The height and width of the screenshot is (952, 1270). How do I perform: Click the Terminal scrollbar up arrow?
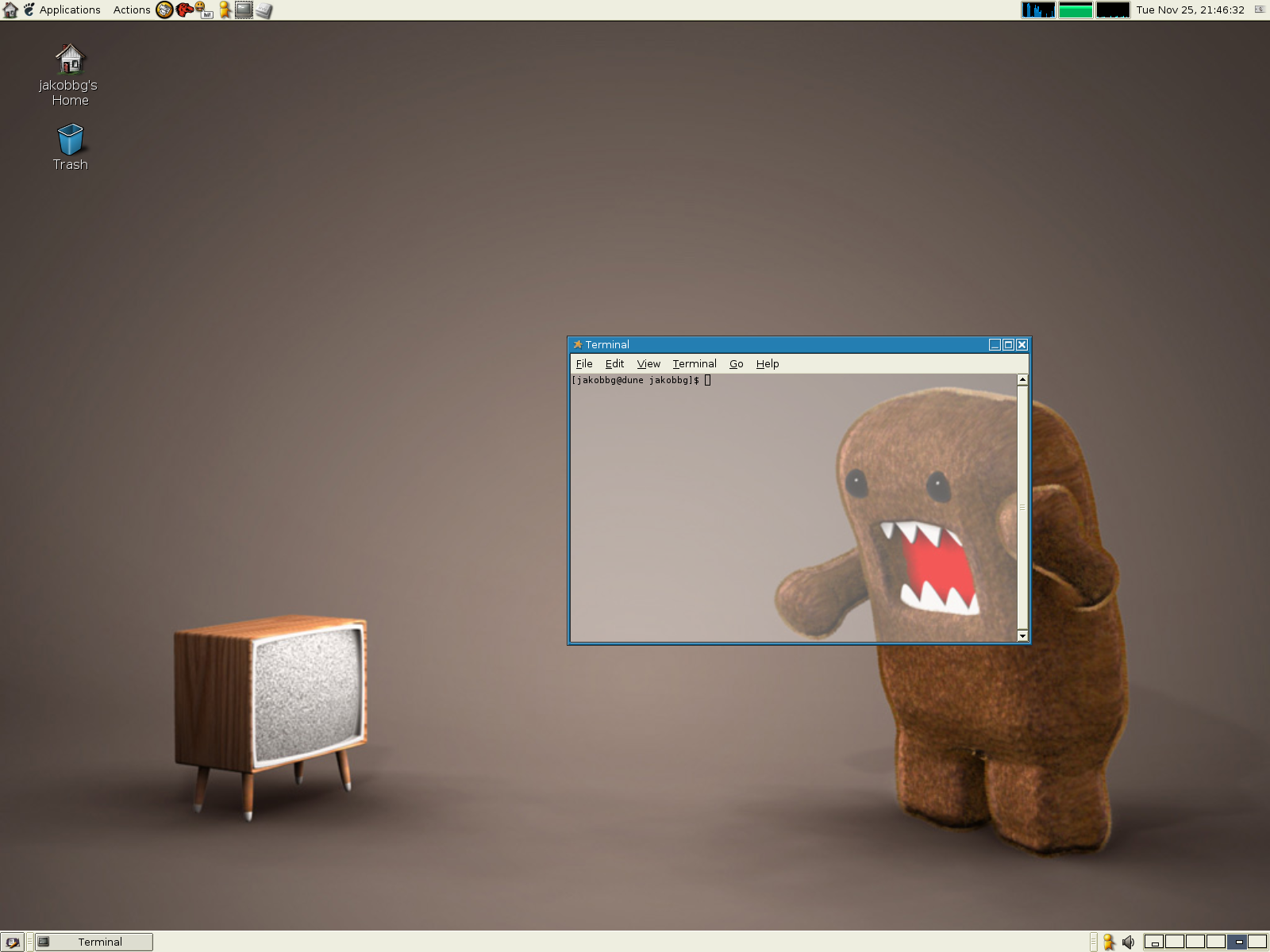point(1022,380)
